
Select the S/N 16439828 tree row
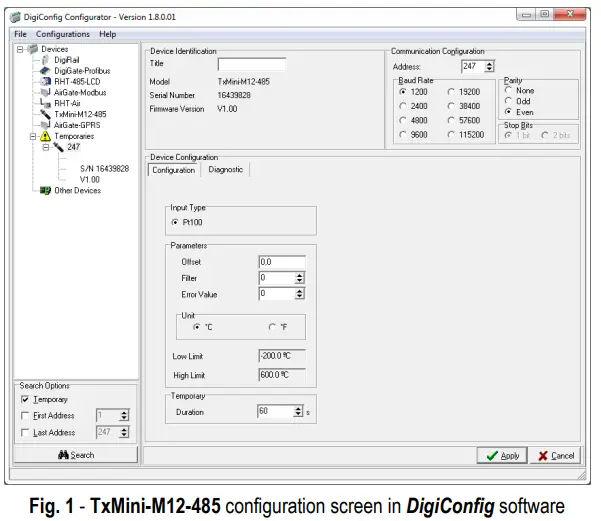(105, 169)
